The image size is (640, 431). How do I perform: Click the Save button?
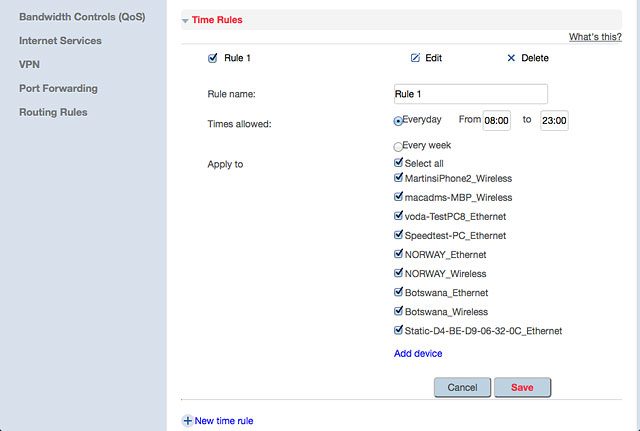522,387
